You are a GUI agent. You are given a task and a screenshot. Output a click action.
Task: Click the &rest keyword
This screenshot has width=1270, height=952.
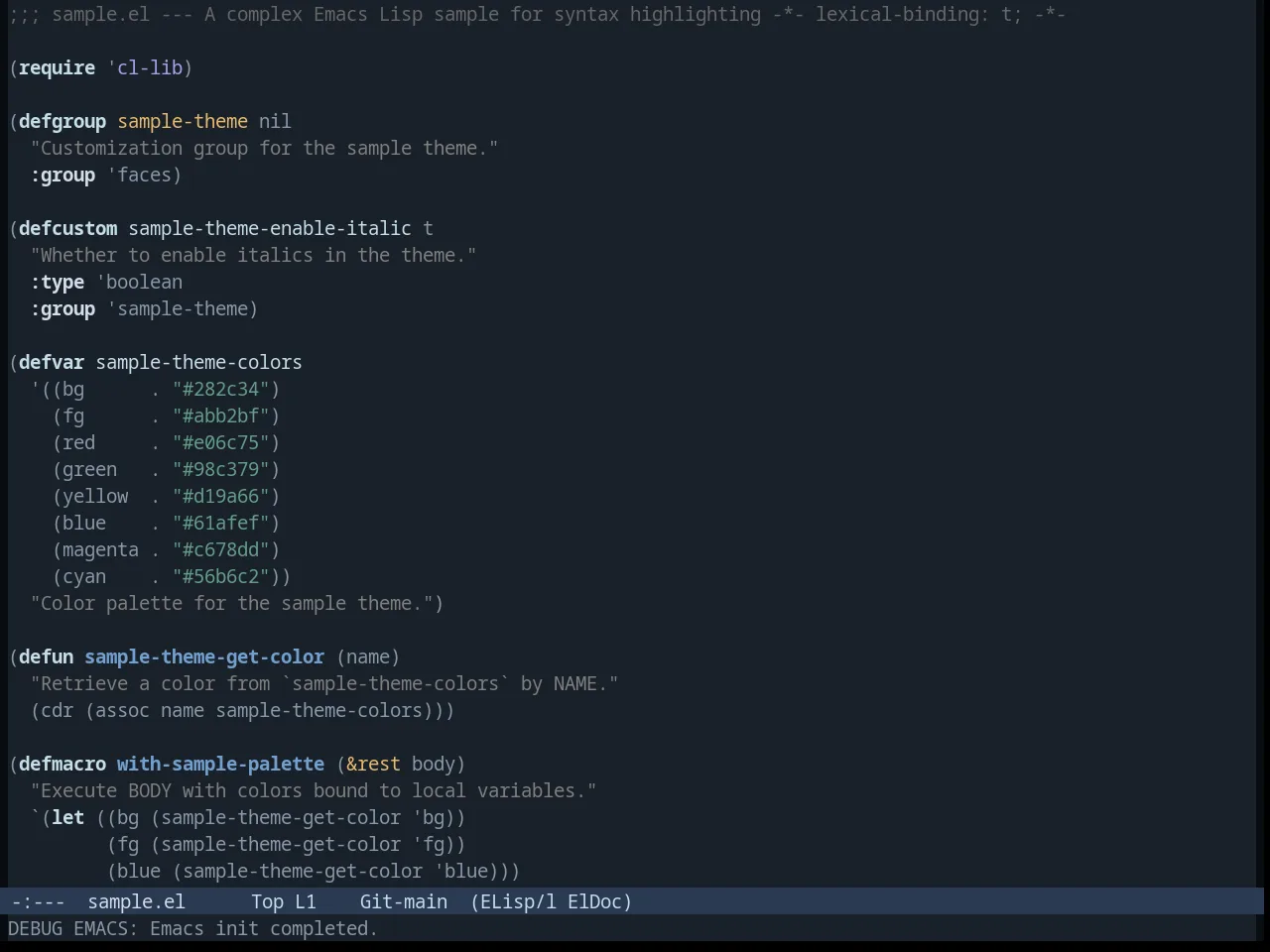point(373,764)
